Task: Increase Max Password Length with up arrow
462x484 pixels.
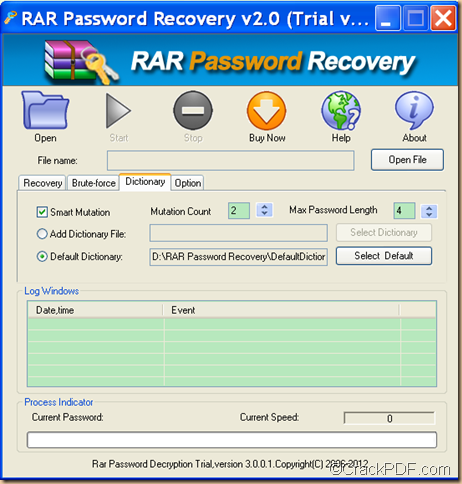Action: pos(429,208)
